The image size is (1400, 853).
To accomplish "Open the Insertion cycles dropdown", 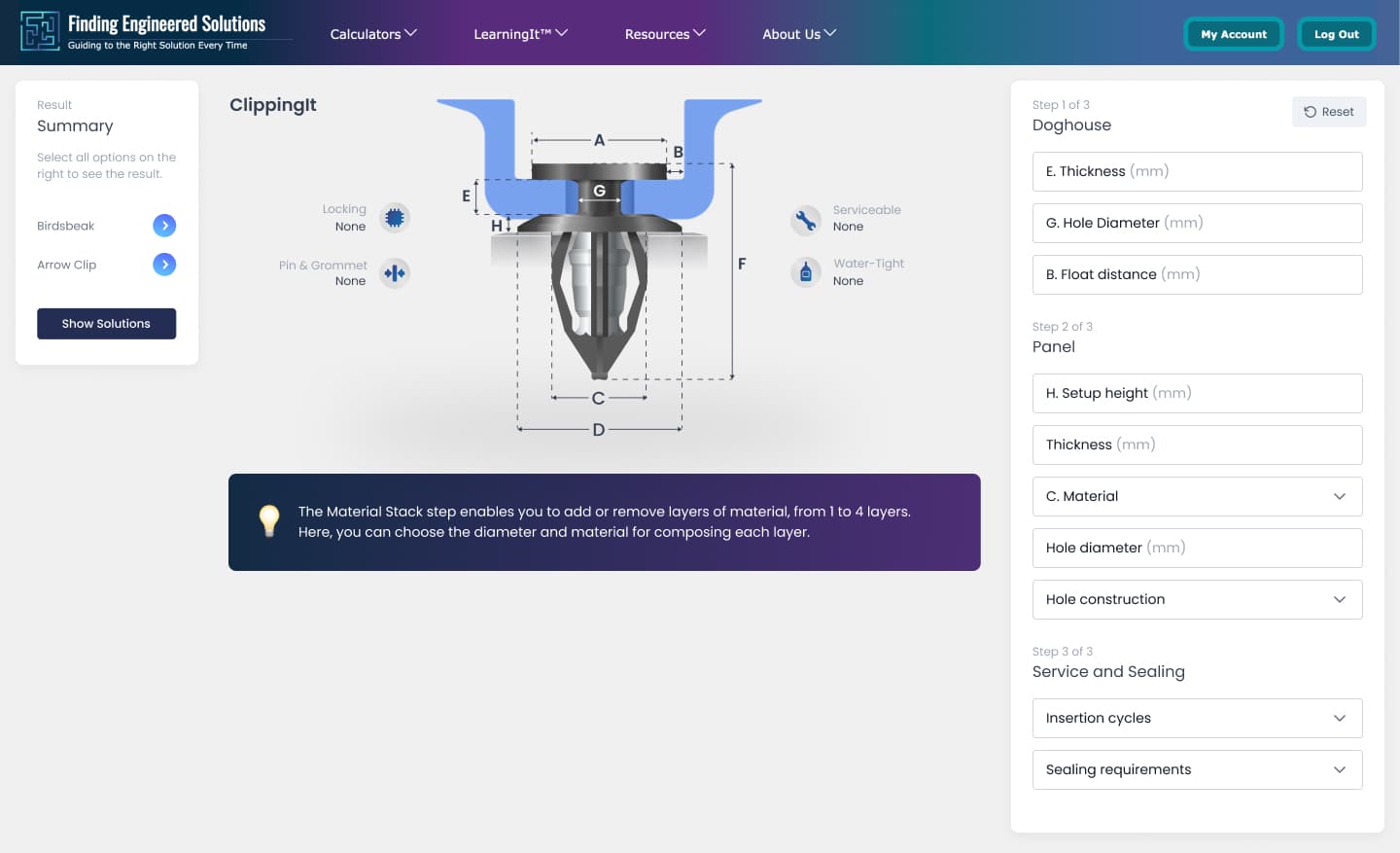I will click(x=1197, y=718).
